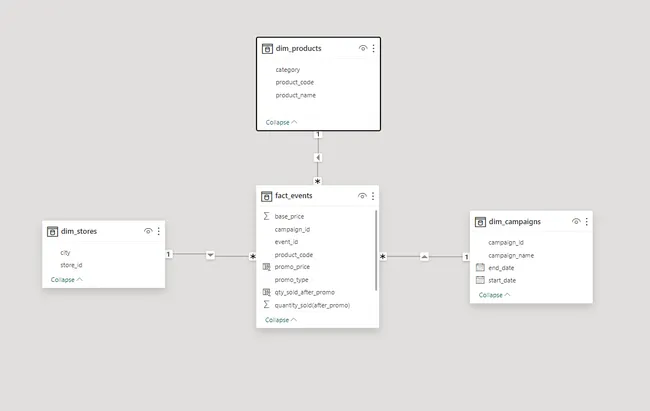Click the many marker right of fact_events
Screen dimensions: 650x411
pyautogui.click(x=383, y=257)
